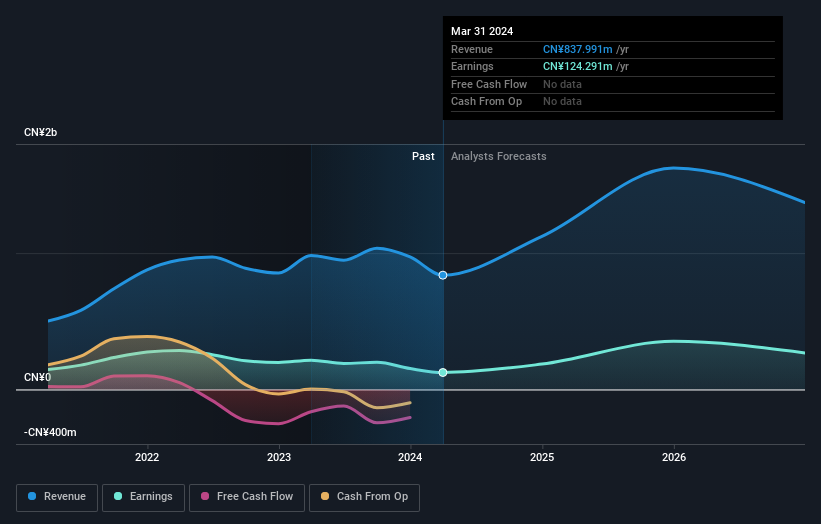
Task: Click the CN¥2b y-axis label
Action: pos(40,132)
